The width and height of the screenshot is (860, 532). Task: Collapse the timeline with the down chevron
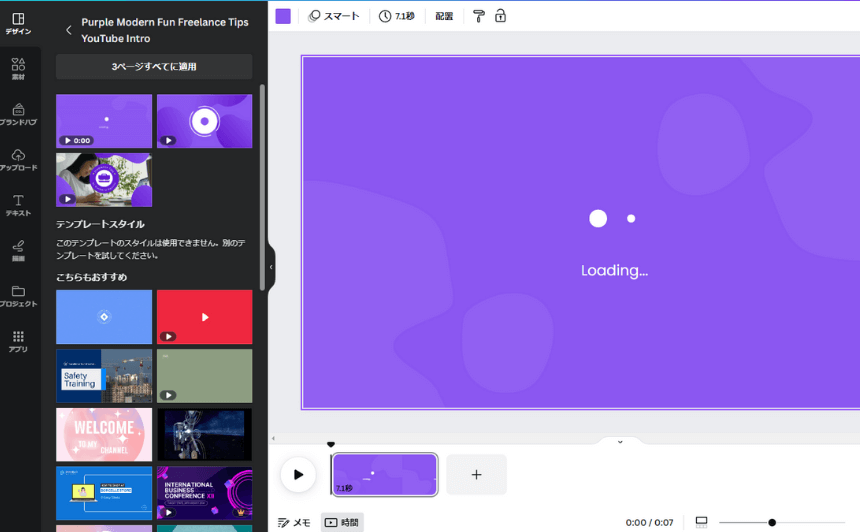(x=620, y=442)
